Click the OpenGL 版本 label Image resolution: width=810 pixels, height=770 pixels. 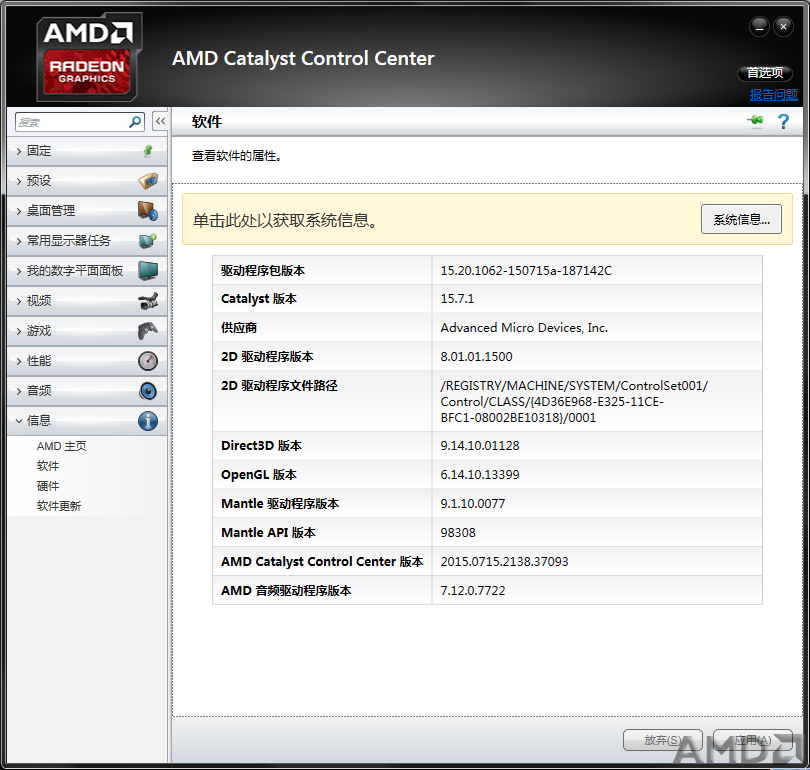pyautogui.click(x=259, y=474)
